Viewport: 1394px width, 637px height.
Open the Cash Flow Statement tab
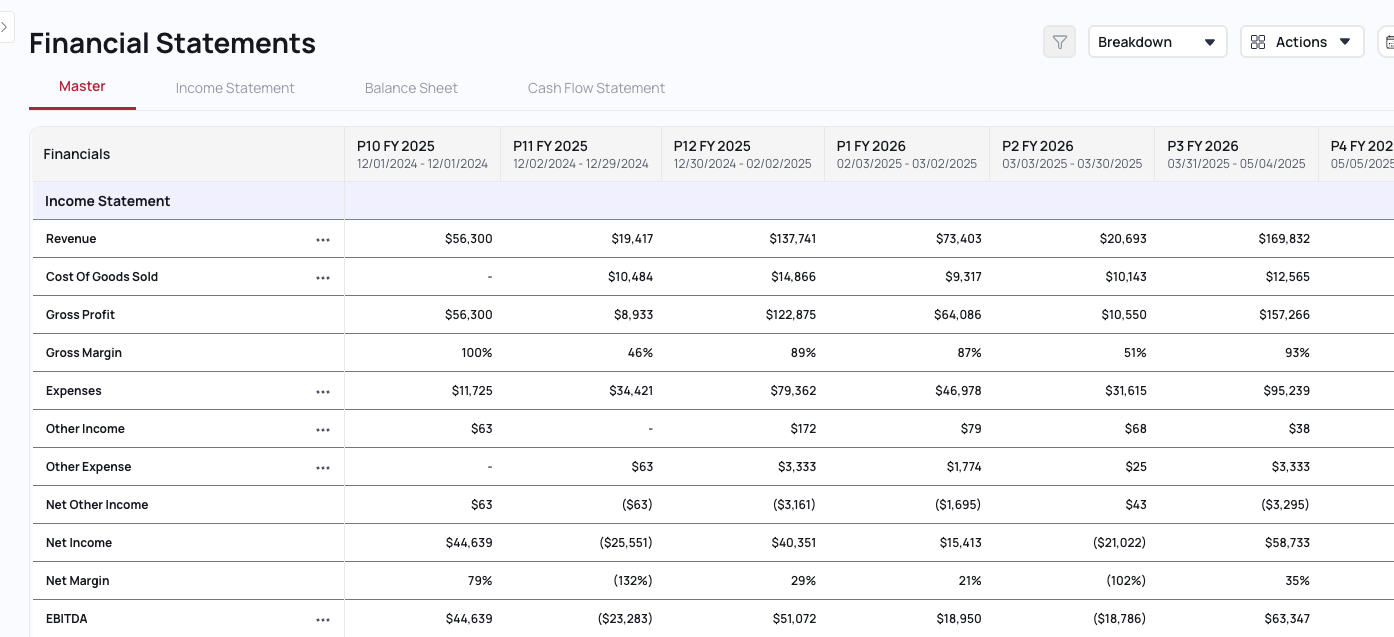point(596,88)
